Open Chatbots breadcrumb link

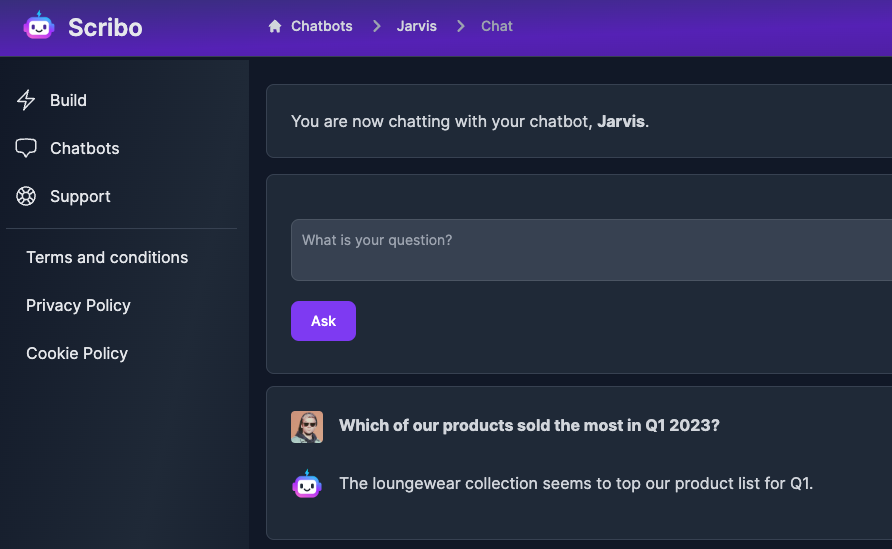(x=321, y=26)
